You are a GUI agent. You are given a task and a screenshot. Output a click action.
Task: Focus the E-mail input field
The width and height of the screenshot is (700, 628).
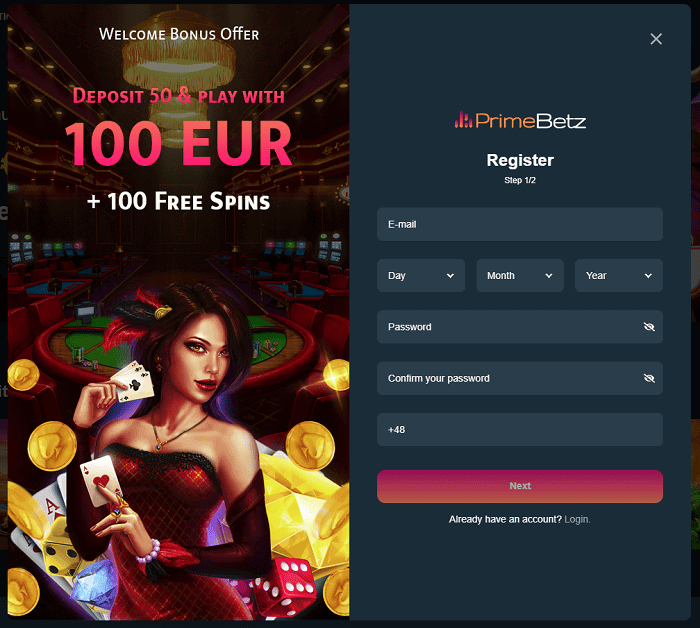(x=520, y=224)
